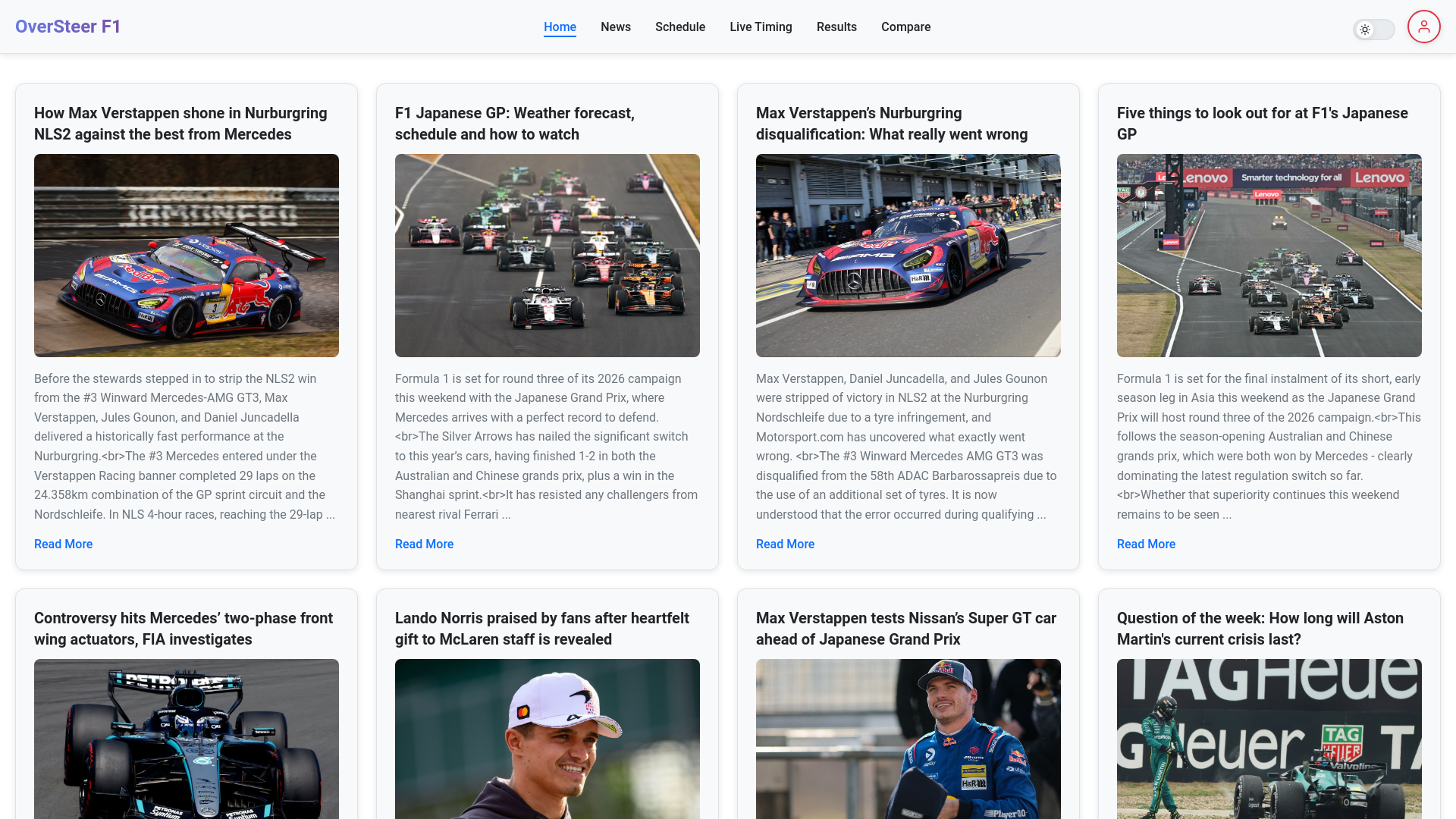Open Live Timing in the navigation
Image resolution: width=1456 pixels, height=819 pixels.
coord(761,27)
